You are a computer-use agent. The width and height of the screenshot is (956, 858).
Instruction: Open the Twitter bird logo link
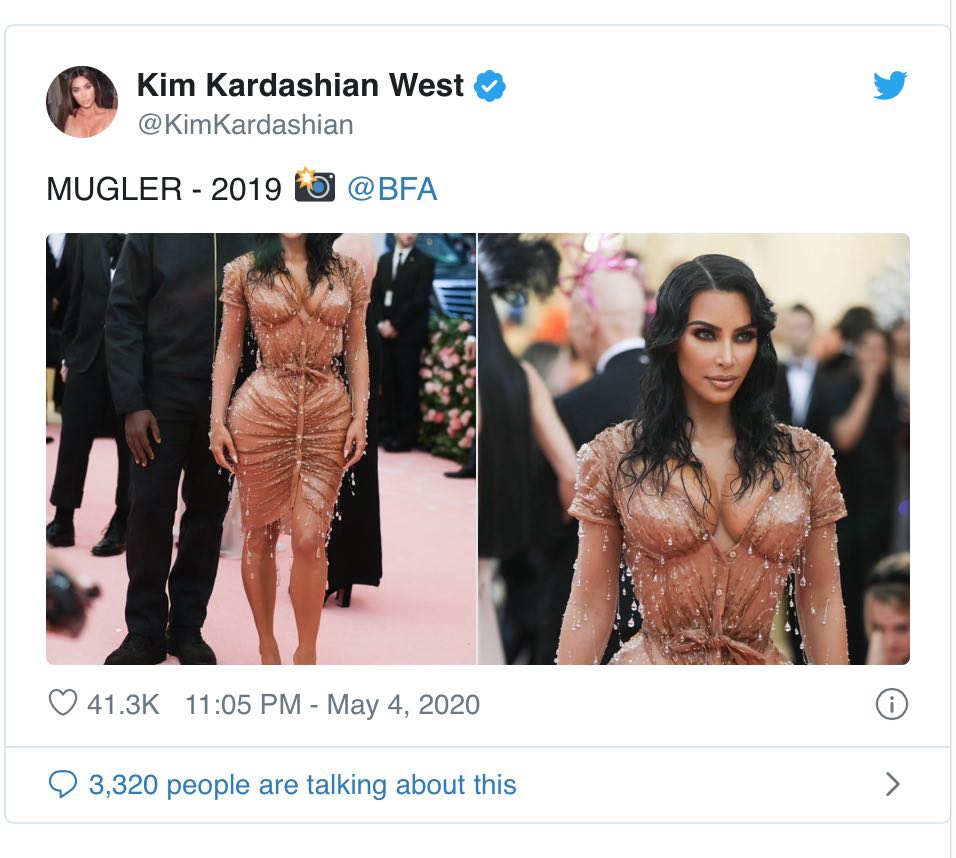click(x=890, y=85)
